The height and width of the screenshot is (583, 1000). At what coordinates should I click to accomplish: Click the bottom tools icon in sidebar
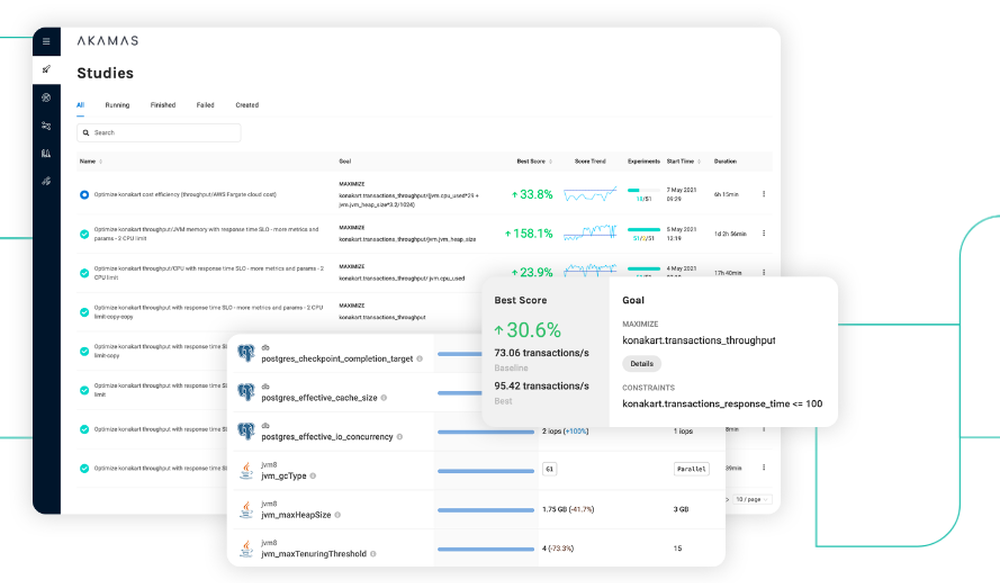(x=46, y=181)
